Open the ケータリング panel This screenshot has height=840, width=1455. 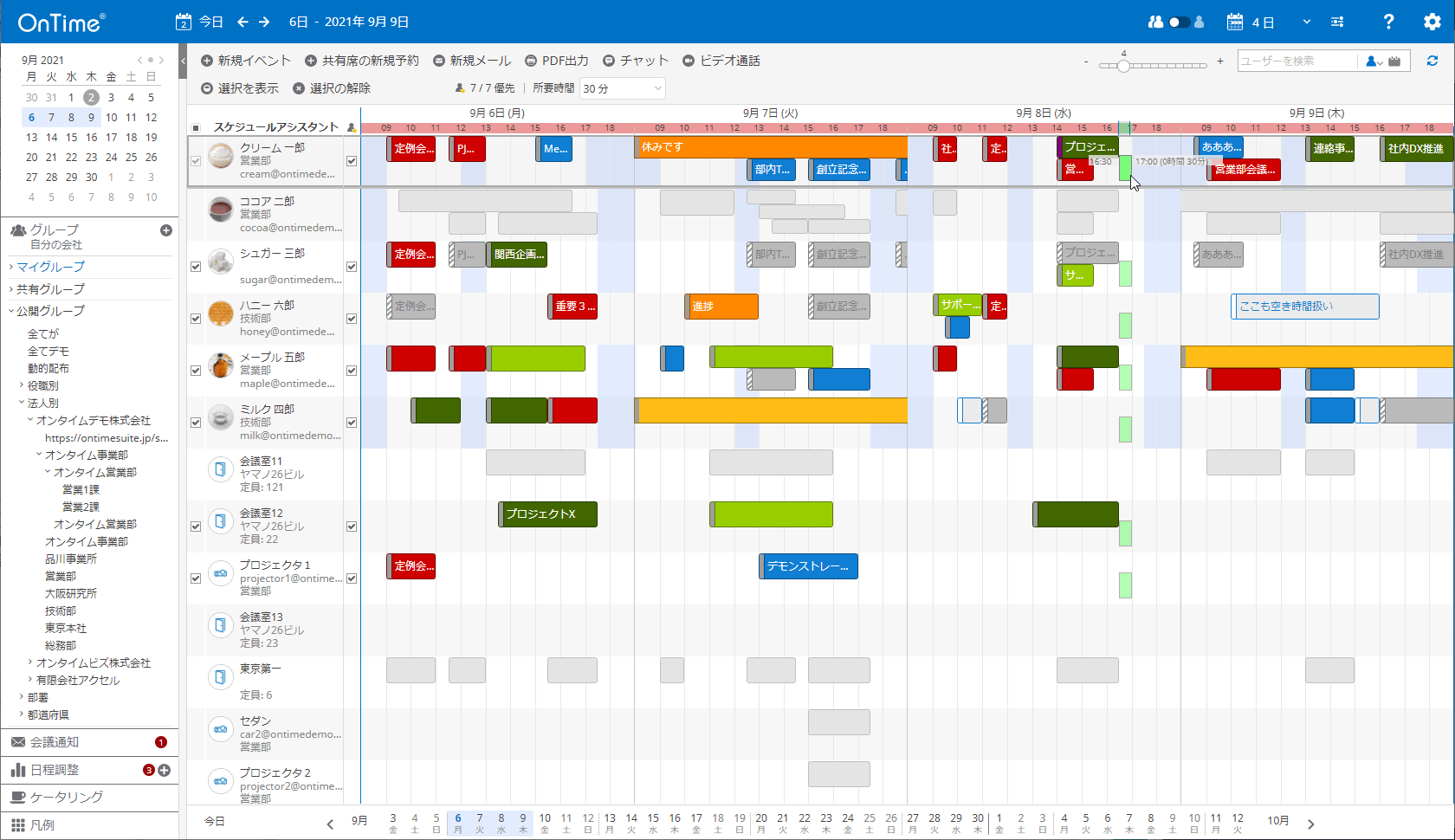[66, 797]
